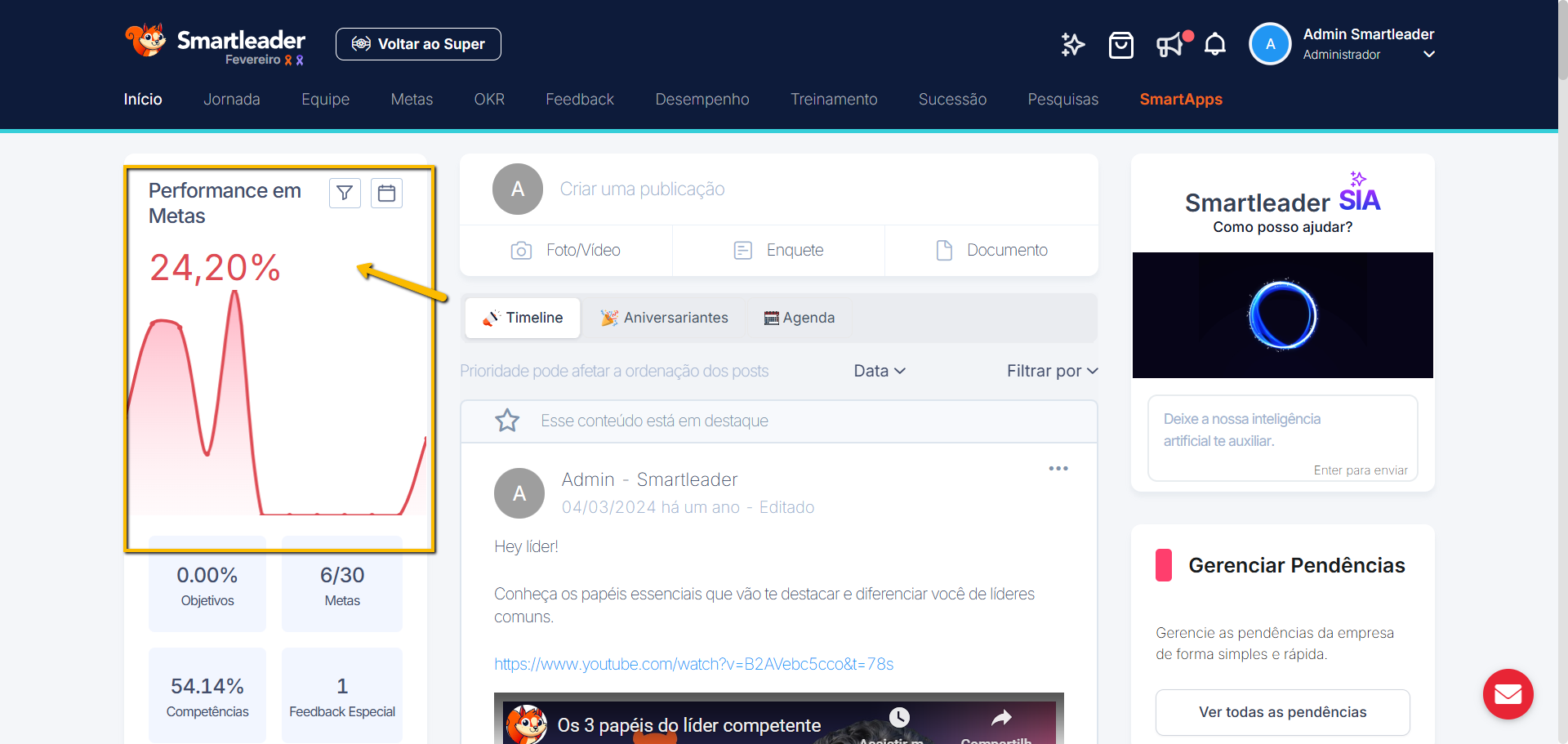Screen dimensions: 1568x744
Task: Click the watch later clock icon on video
Action: (x=899, y=717)
